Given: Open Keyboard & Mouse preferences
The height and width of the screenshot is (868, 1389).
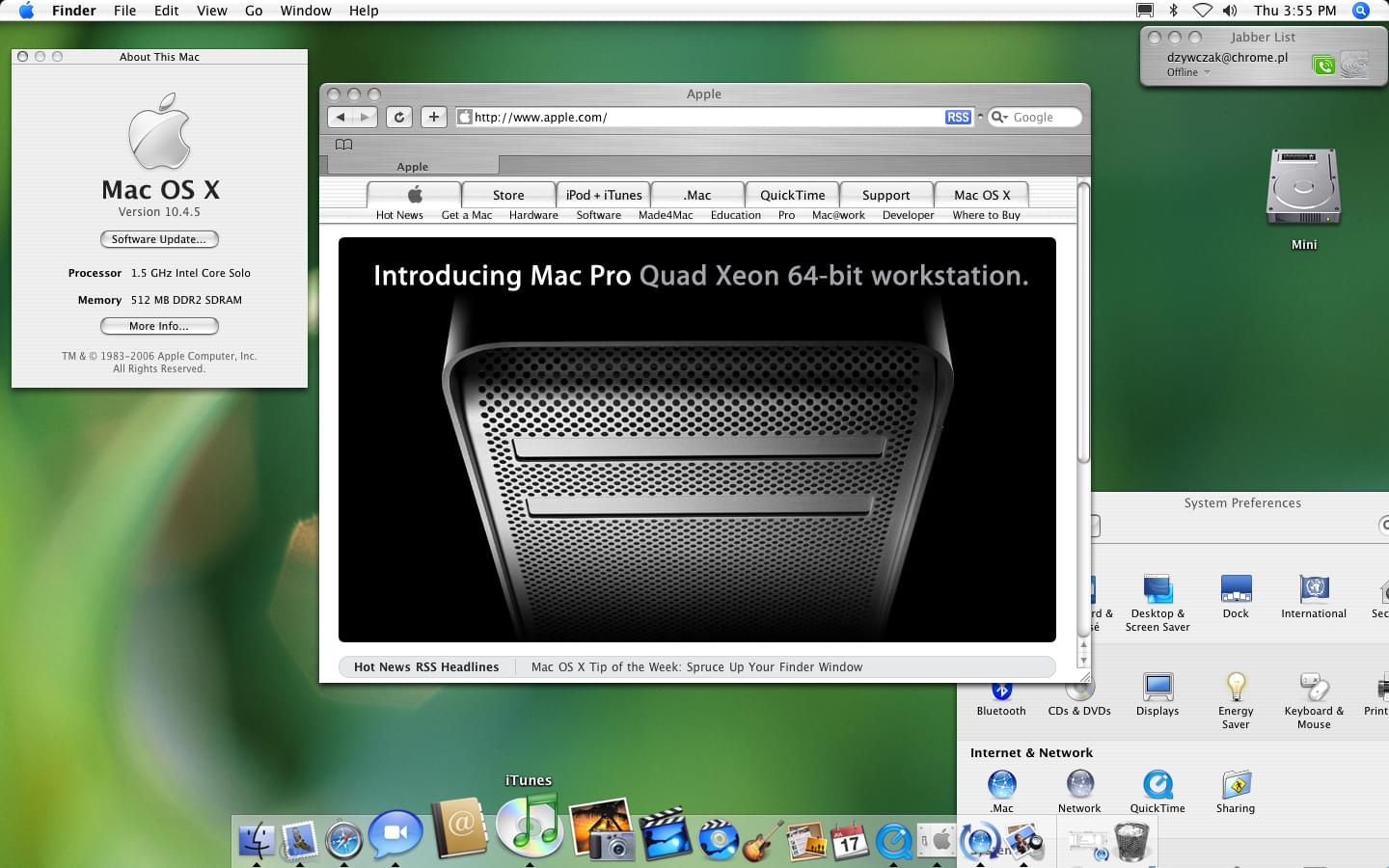Looking at the screenshot, I should [x=1314, y=701].
